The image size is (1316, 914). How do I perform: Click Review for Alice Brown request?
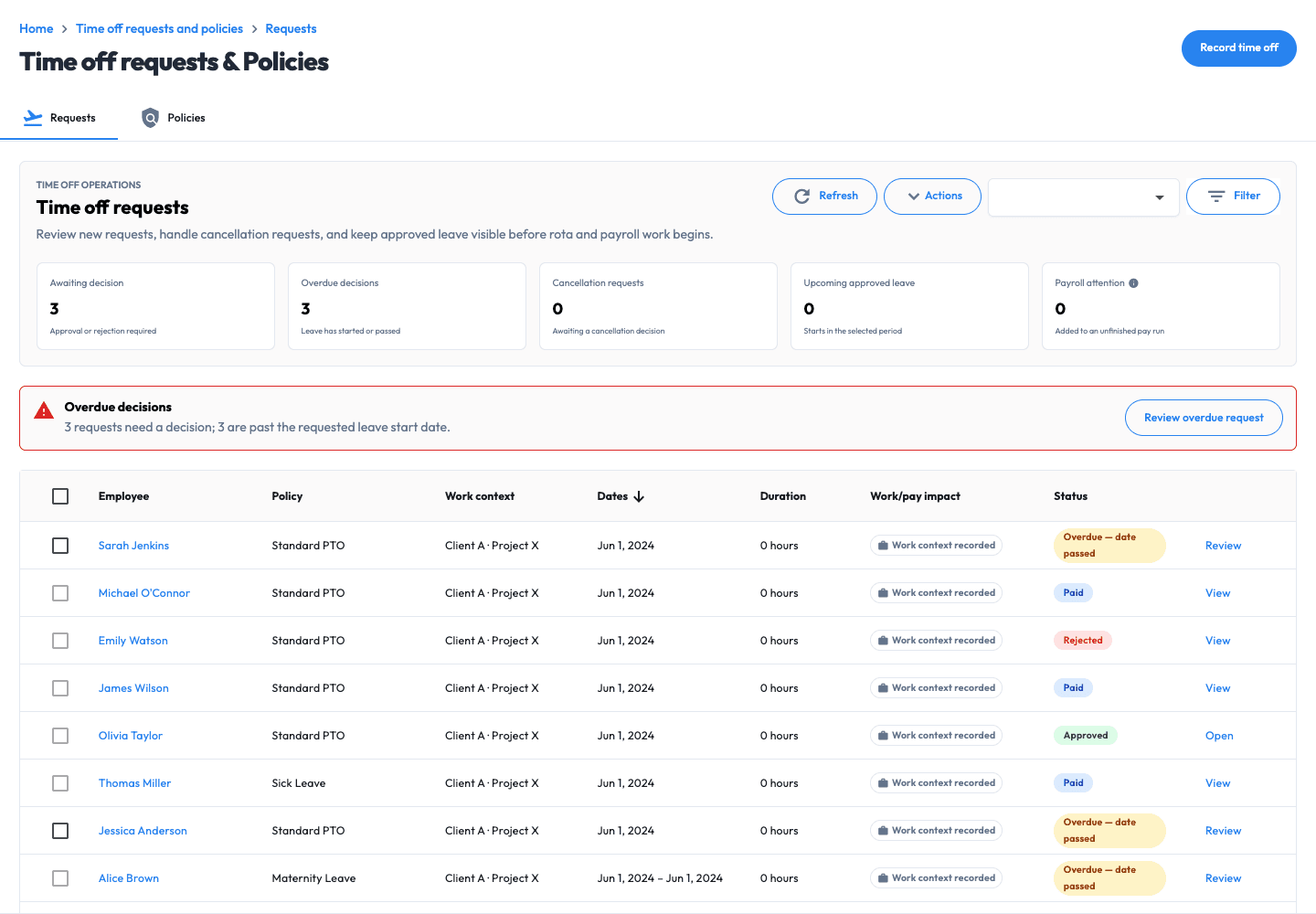click(x=1223, y=878)
